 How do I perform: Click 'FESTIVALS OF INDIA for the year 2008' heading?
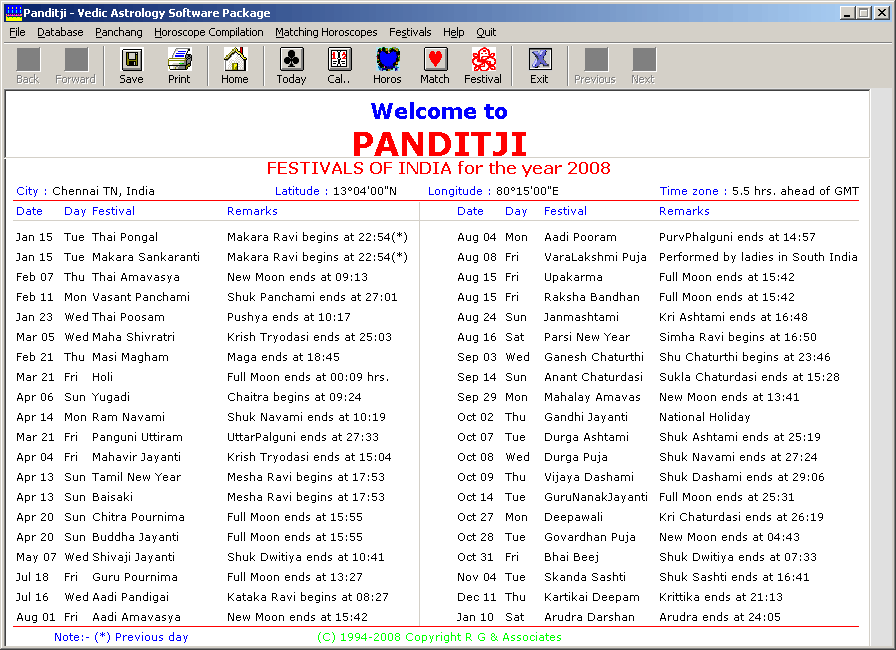(x=438, y=168)
